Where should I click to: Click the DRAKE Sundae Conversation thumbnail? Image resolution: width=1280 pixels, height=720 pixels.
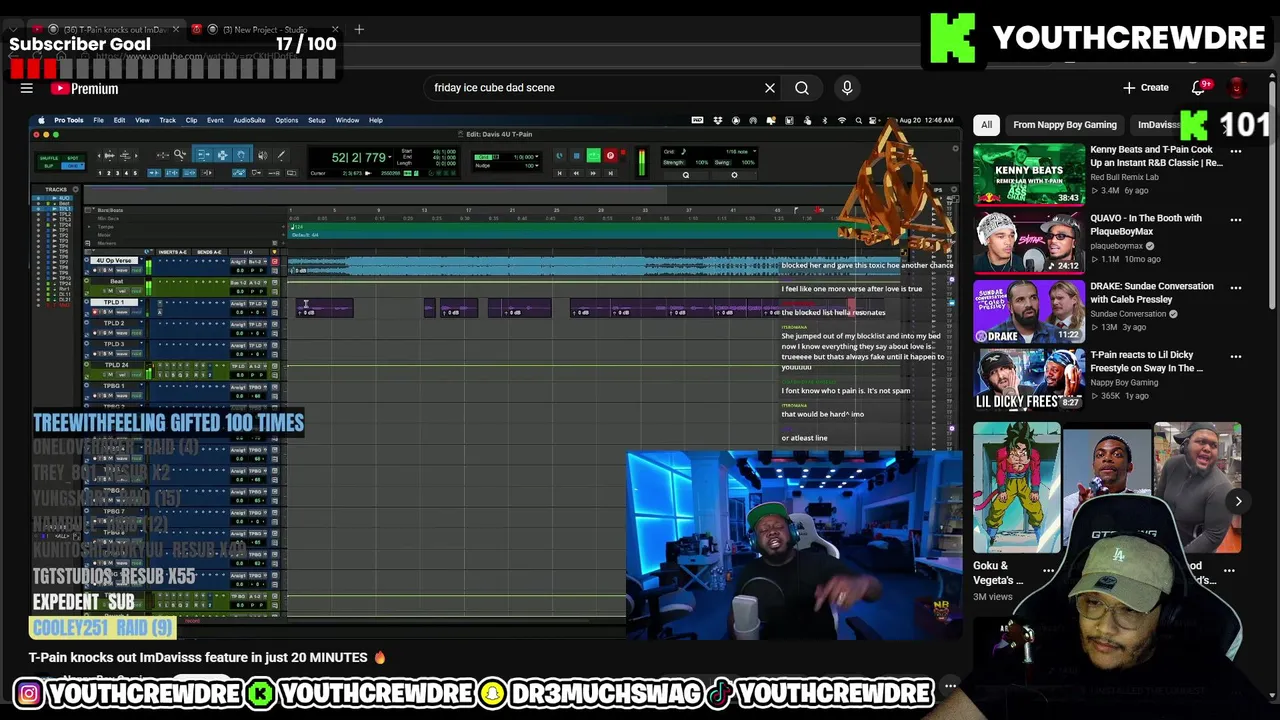(1029, 311)
